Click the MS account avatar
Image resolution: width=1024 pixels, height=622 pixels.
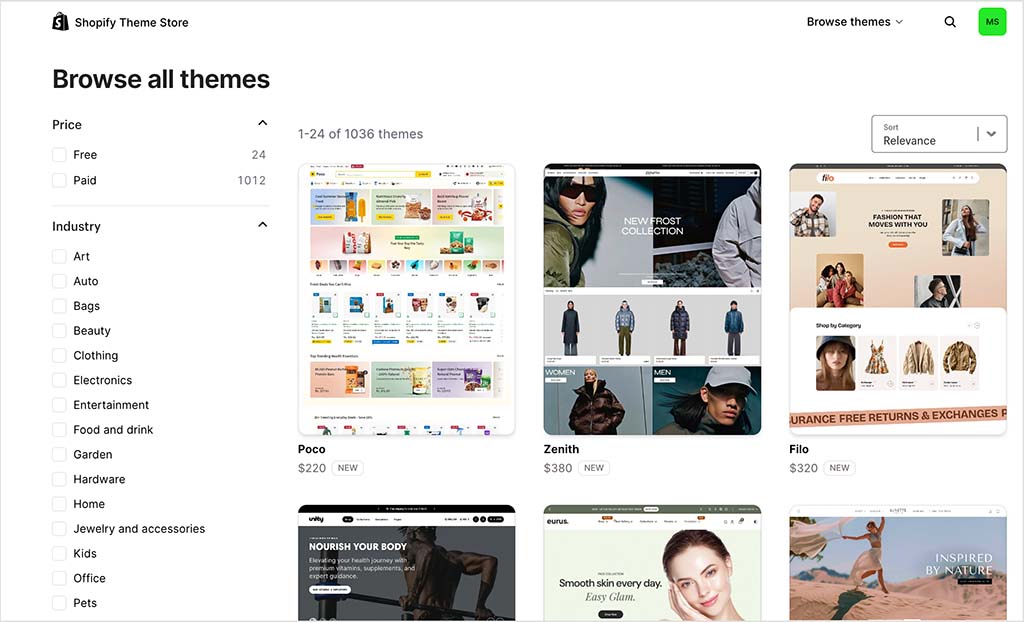coord(992,21)
